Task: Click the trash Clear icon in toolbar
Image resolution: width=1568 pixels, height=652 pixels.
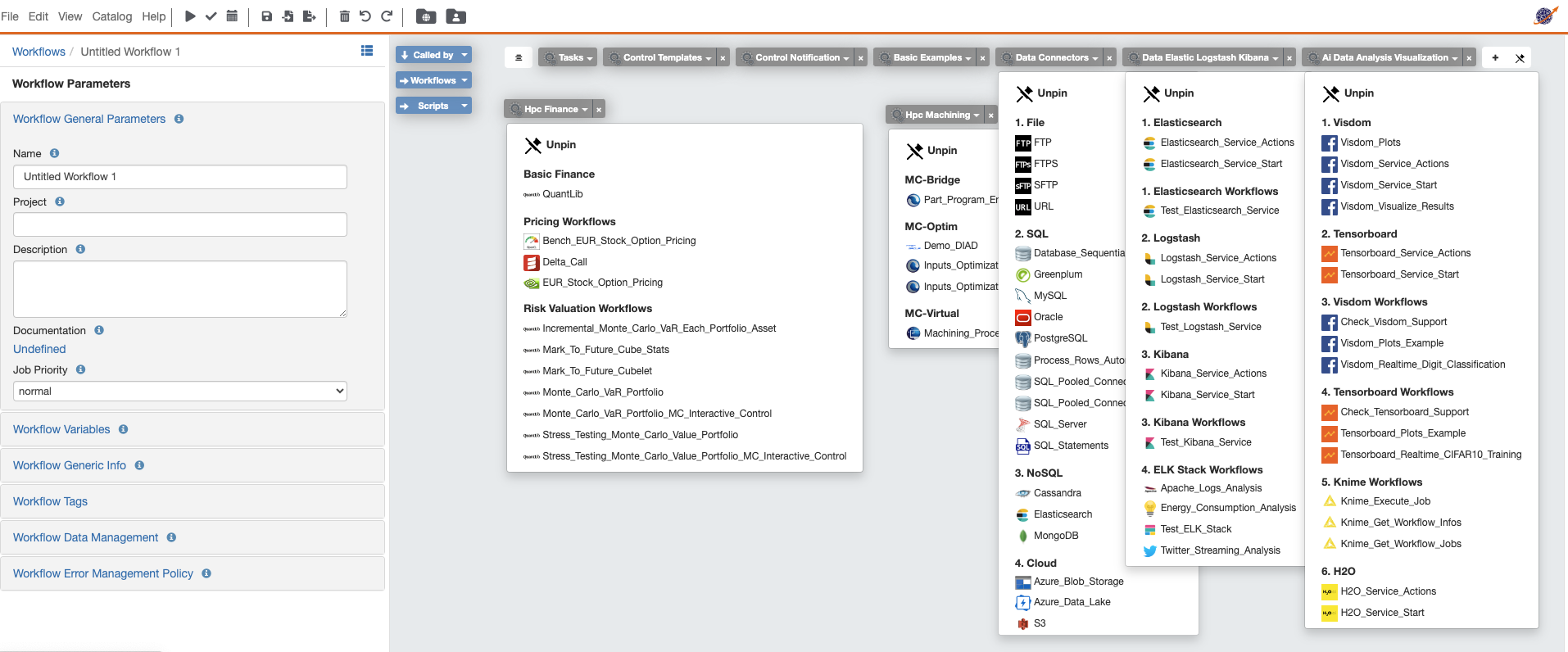Action: pos(344,16)
